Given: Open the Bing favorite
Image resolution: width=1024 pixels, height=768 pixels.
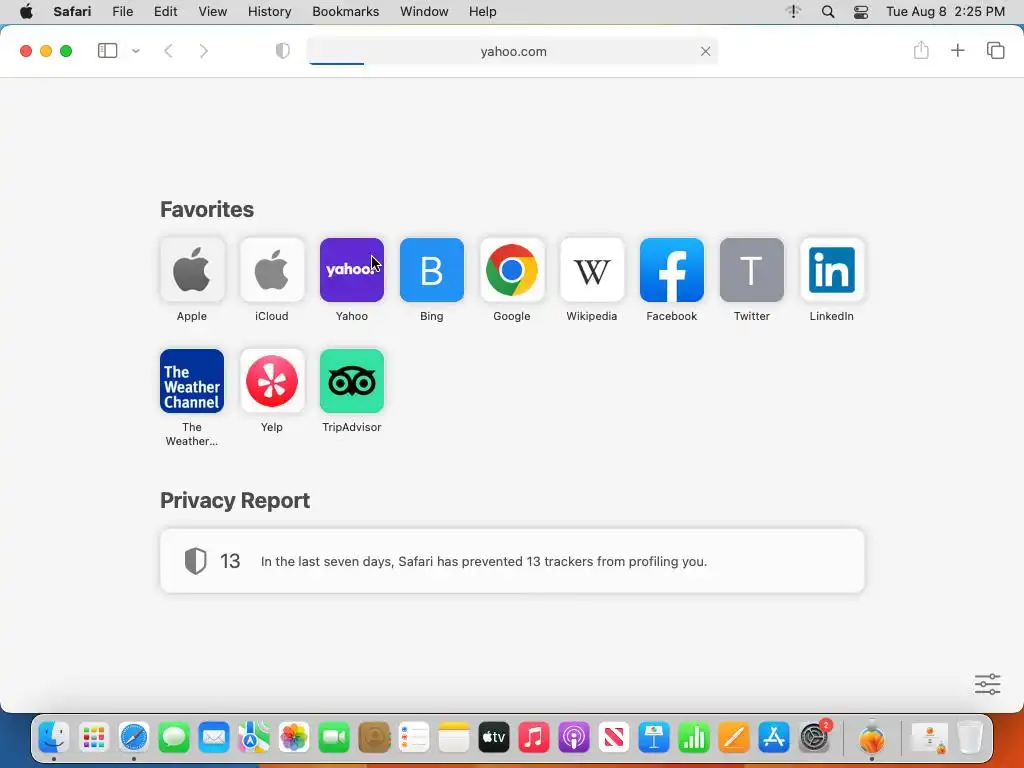Looking at the screenshot, I should tap(432, 270).
